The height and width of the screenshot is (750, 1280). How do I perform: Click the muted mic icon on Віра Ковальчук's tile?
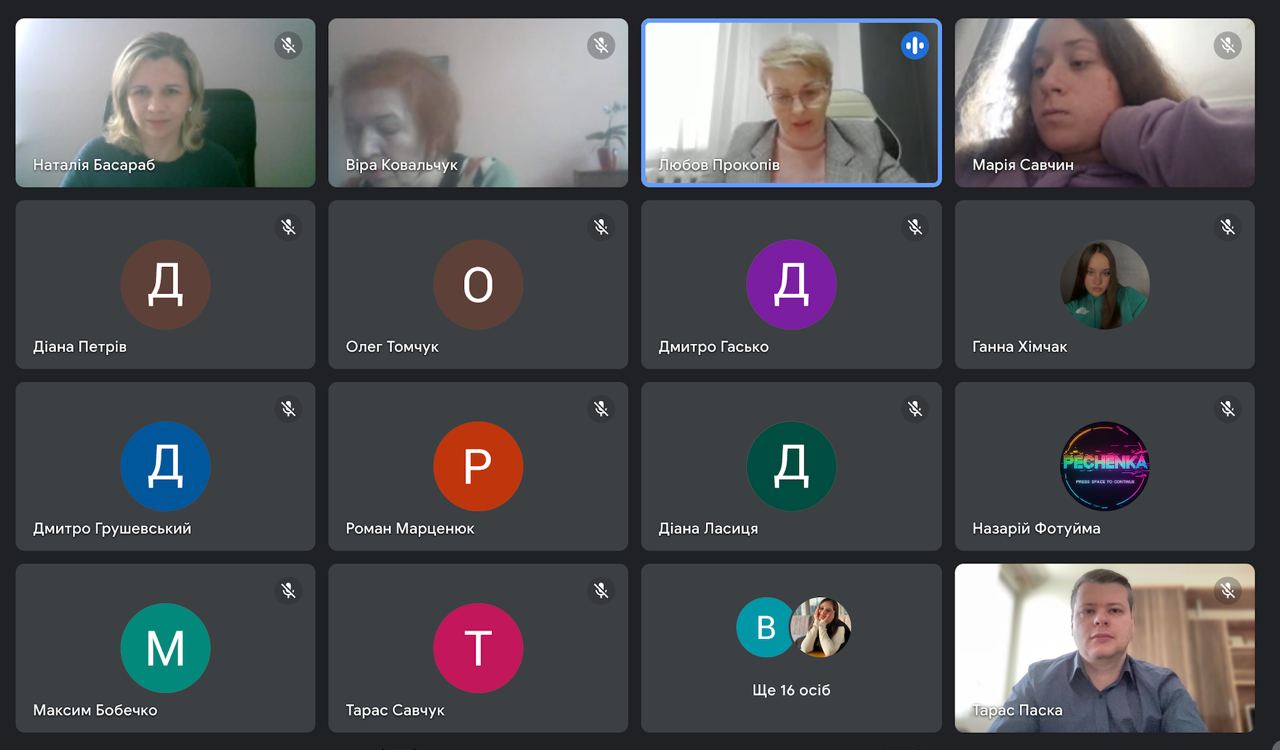coord(601,45)
